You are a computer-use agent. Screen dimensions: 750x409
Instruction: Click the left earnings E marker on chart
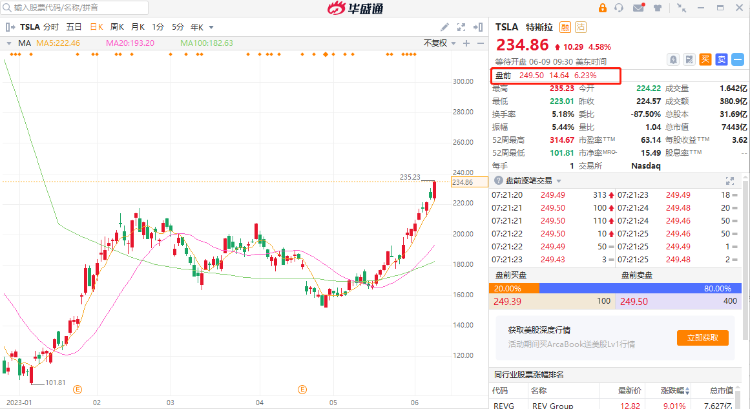coord(77,390)
